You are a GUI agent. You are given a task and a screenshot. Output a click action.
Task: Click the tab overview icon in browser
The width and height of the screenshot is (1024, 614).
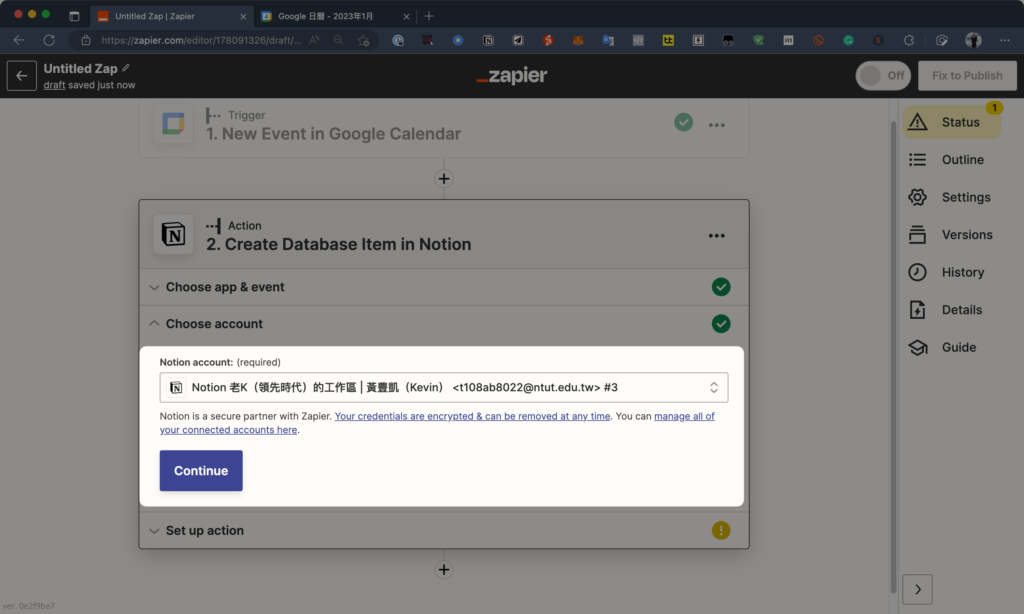pos(74,16)
